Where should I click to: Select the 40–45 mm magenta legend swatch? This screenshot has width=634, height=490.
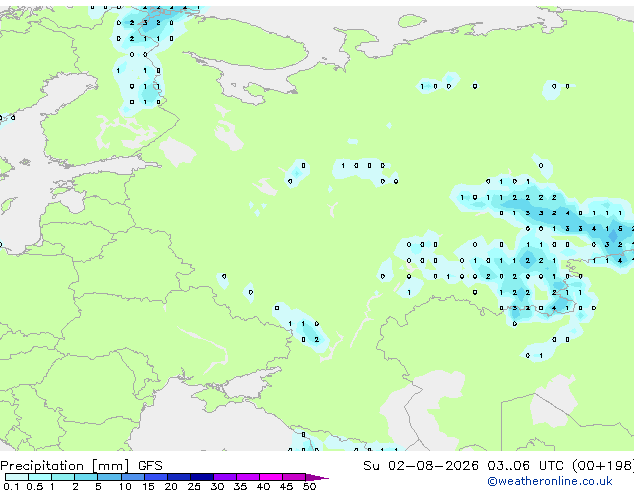[x=271, y=477]
